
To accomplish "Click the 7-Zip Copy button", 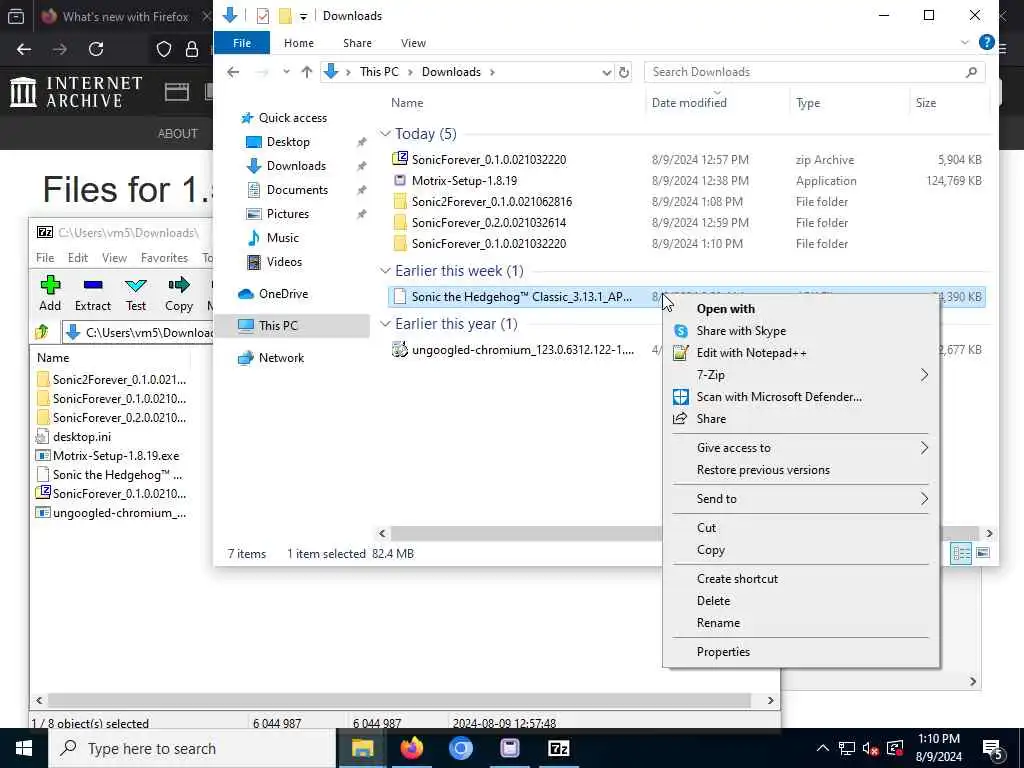I will pyautogui.click(x=178, y=293).
